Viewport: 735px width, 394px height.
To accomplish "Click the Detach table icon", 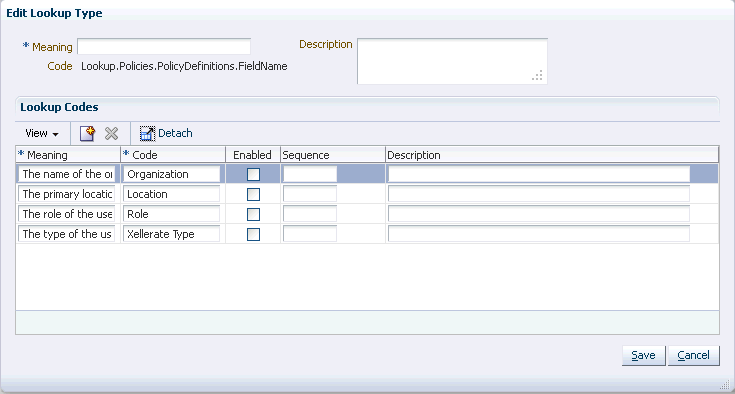I will click(x=147, y=134).
